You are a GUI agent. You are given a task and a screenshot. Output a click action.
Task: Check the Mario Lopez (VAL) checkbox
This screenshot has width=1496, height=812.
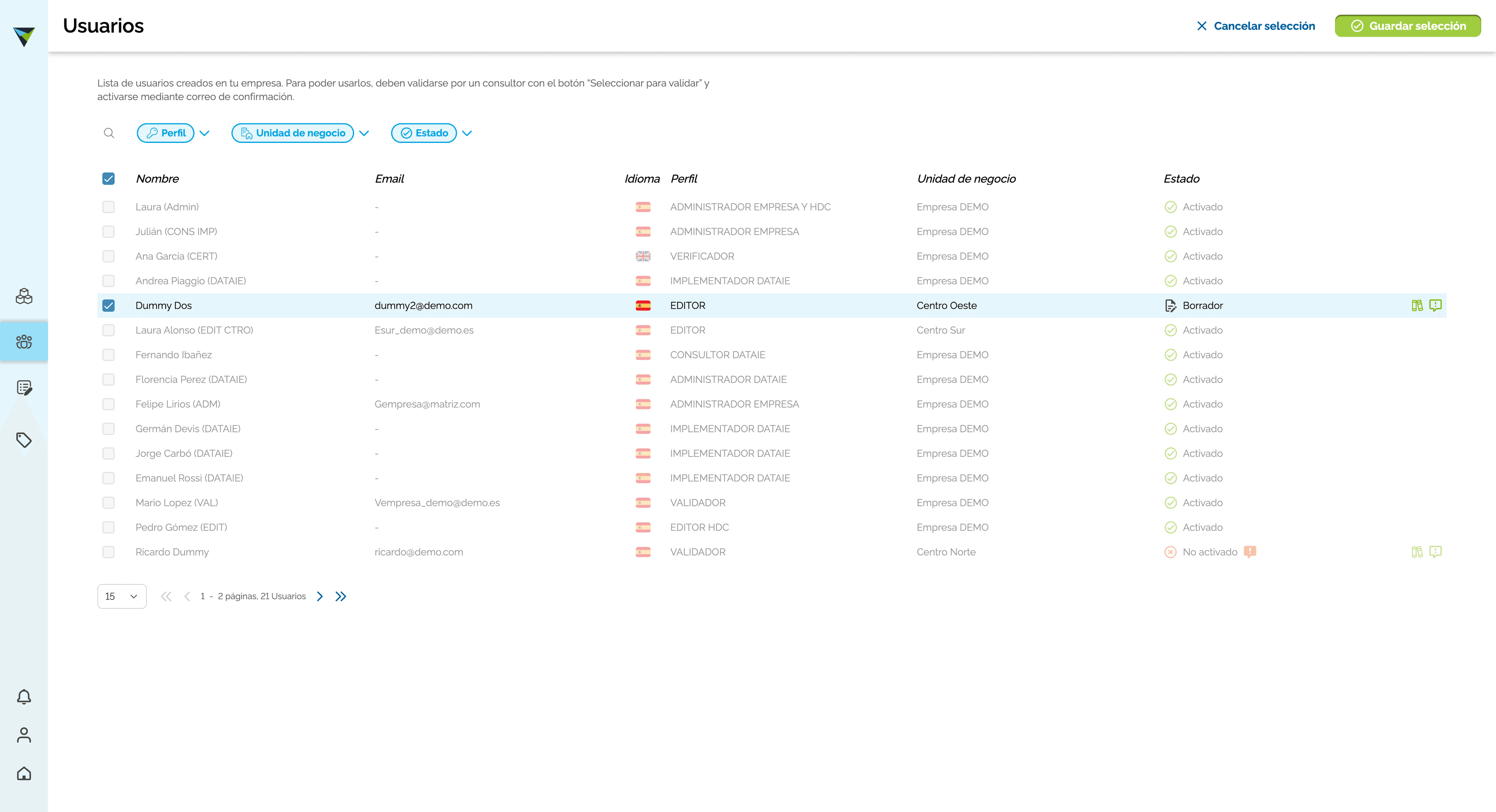109,503
